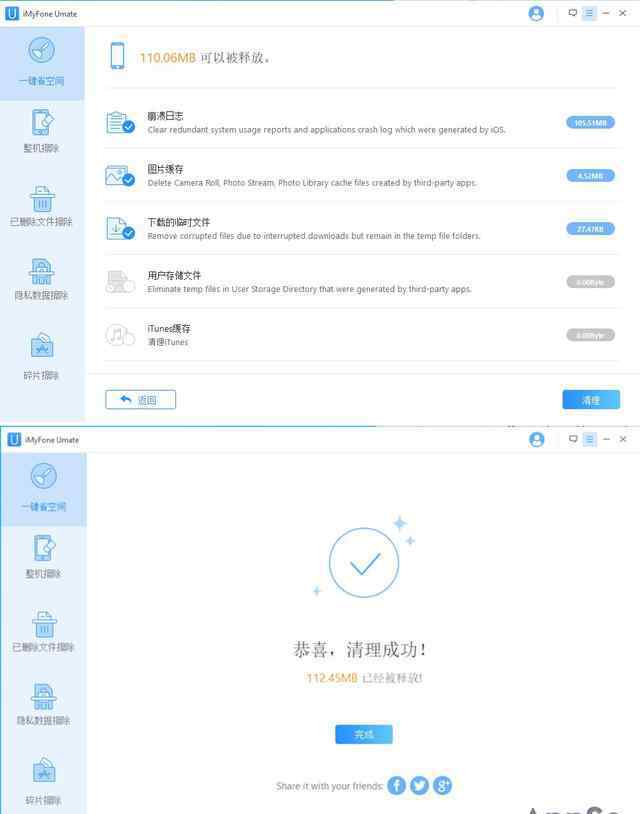Image resolution: width=640 pixels, height=814 pixels.
Task: Open the hamburger menu in lower window title bar
Action: pos(590,439)
